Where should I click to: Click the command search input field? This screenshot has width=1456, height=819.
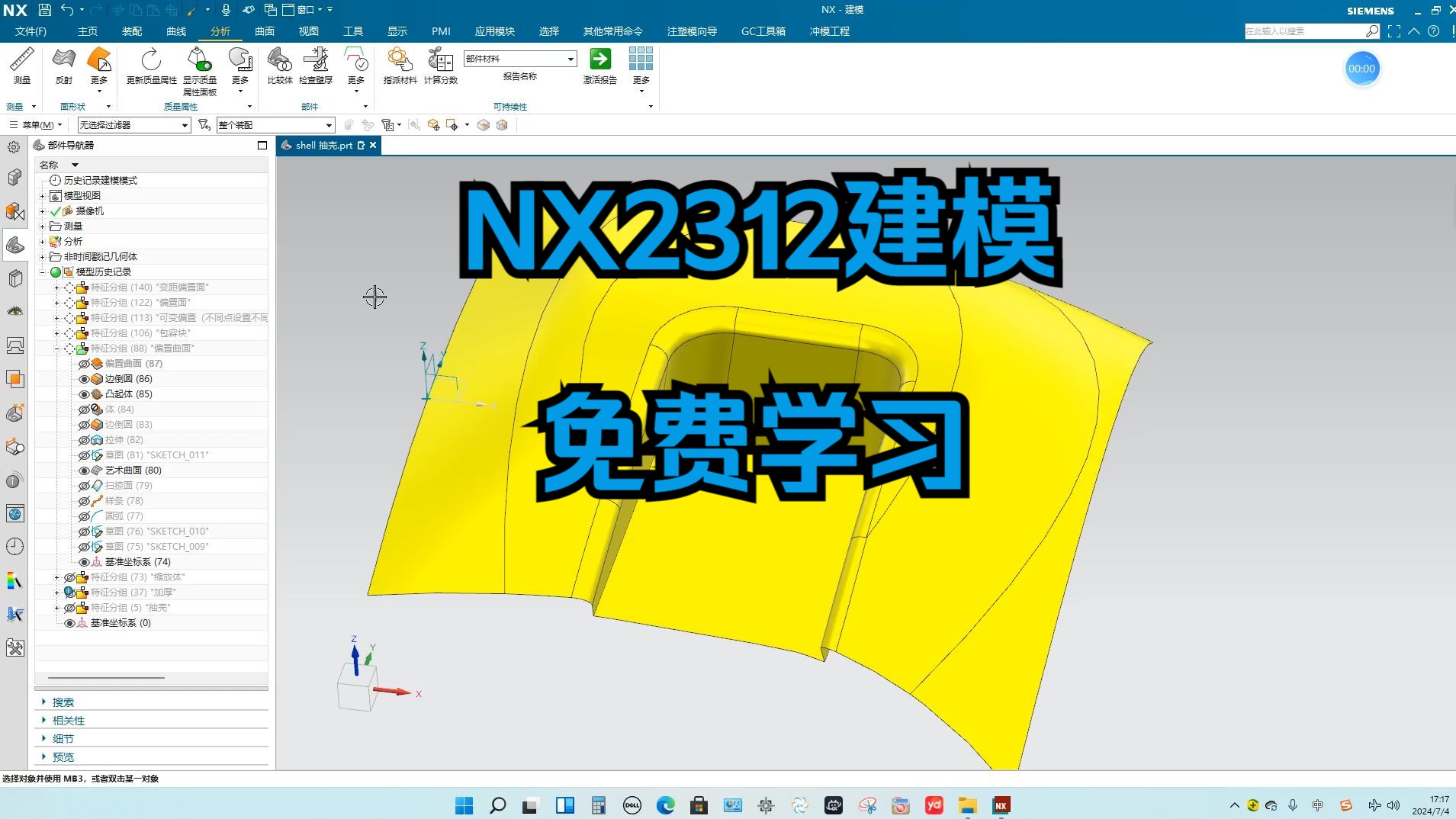[1305, 31]
